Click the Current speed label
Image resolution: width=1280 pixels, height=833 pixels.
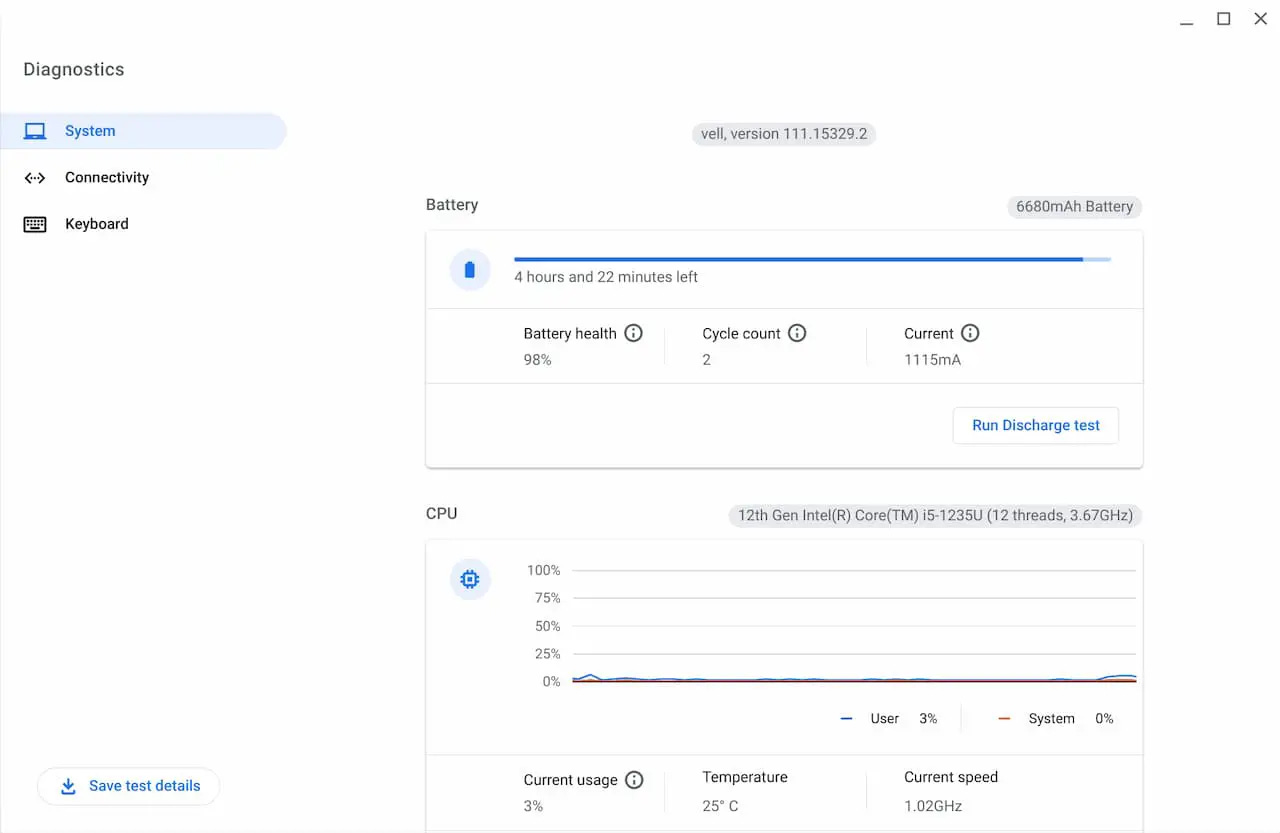coord(951,777)
